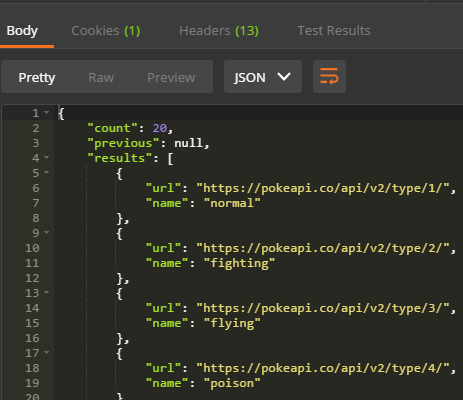Click the "count" key text
Viewport: 463px width, 400px height.
click(x=112, y=128)
